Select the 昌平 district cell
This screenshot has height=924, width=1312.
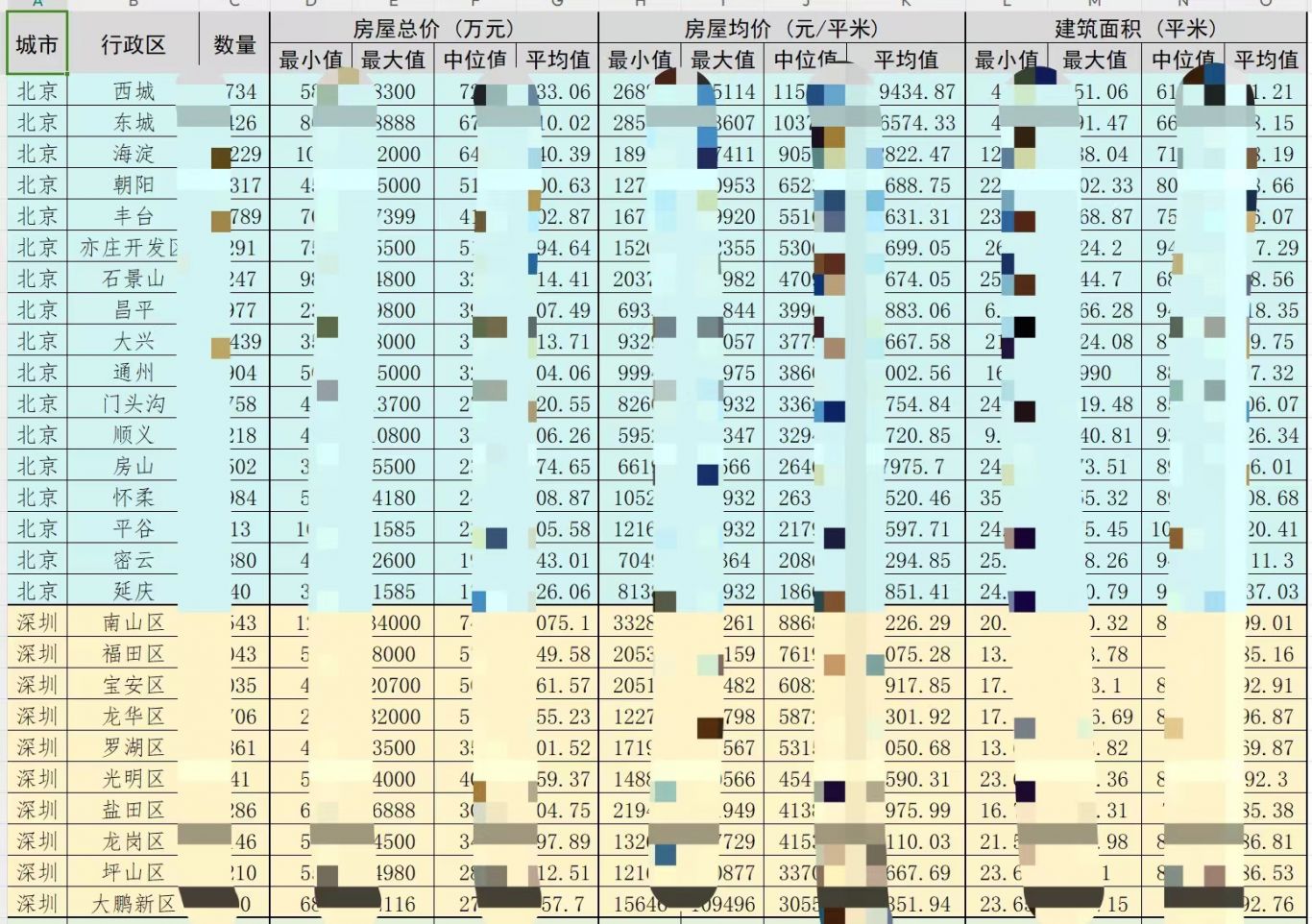tap(134, 310)
